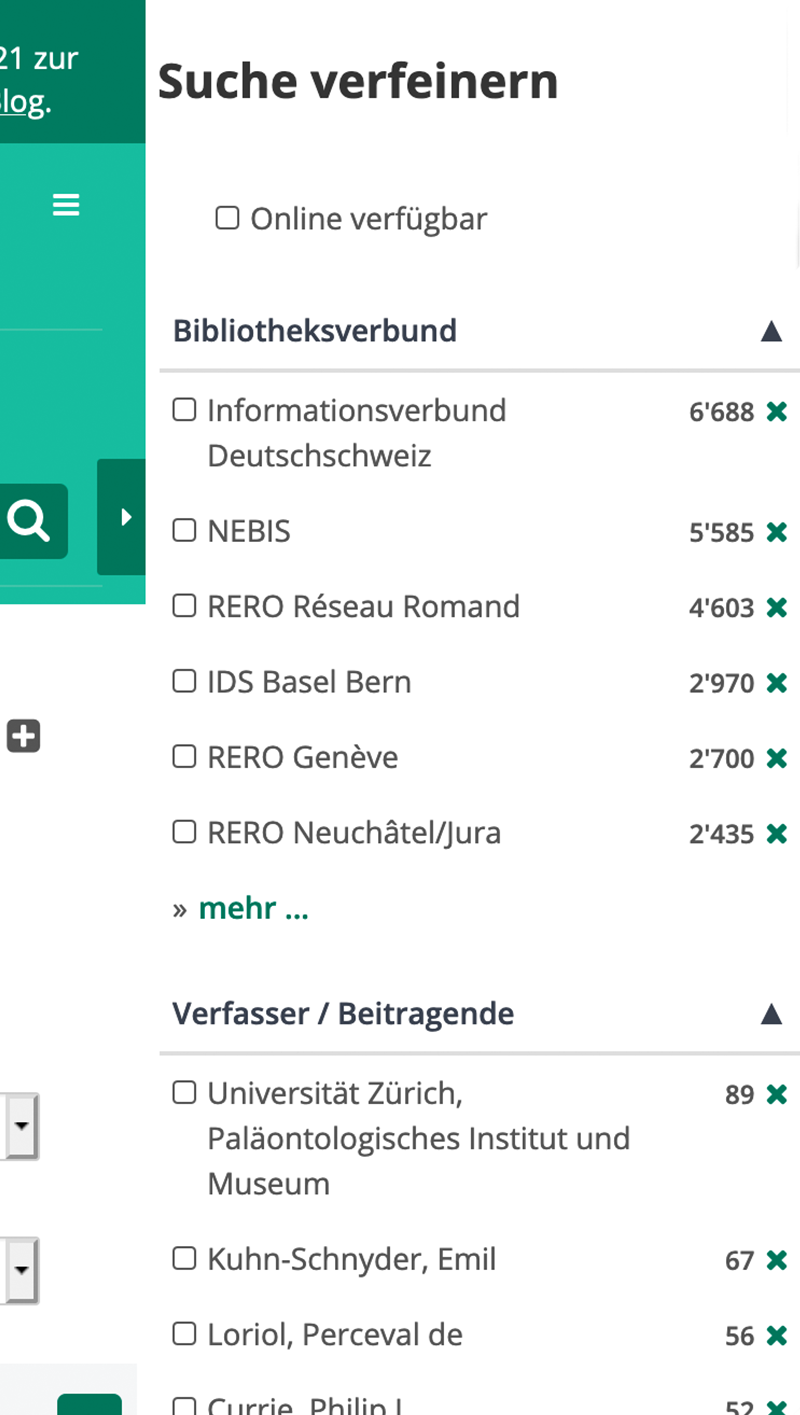
Task: Click the plus icon on left panel
Action: click(x=24, y=737)
